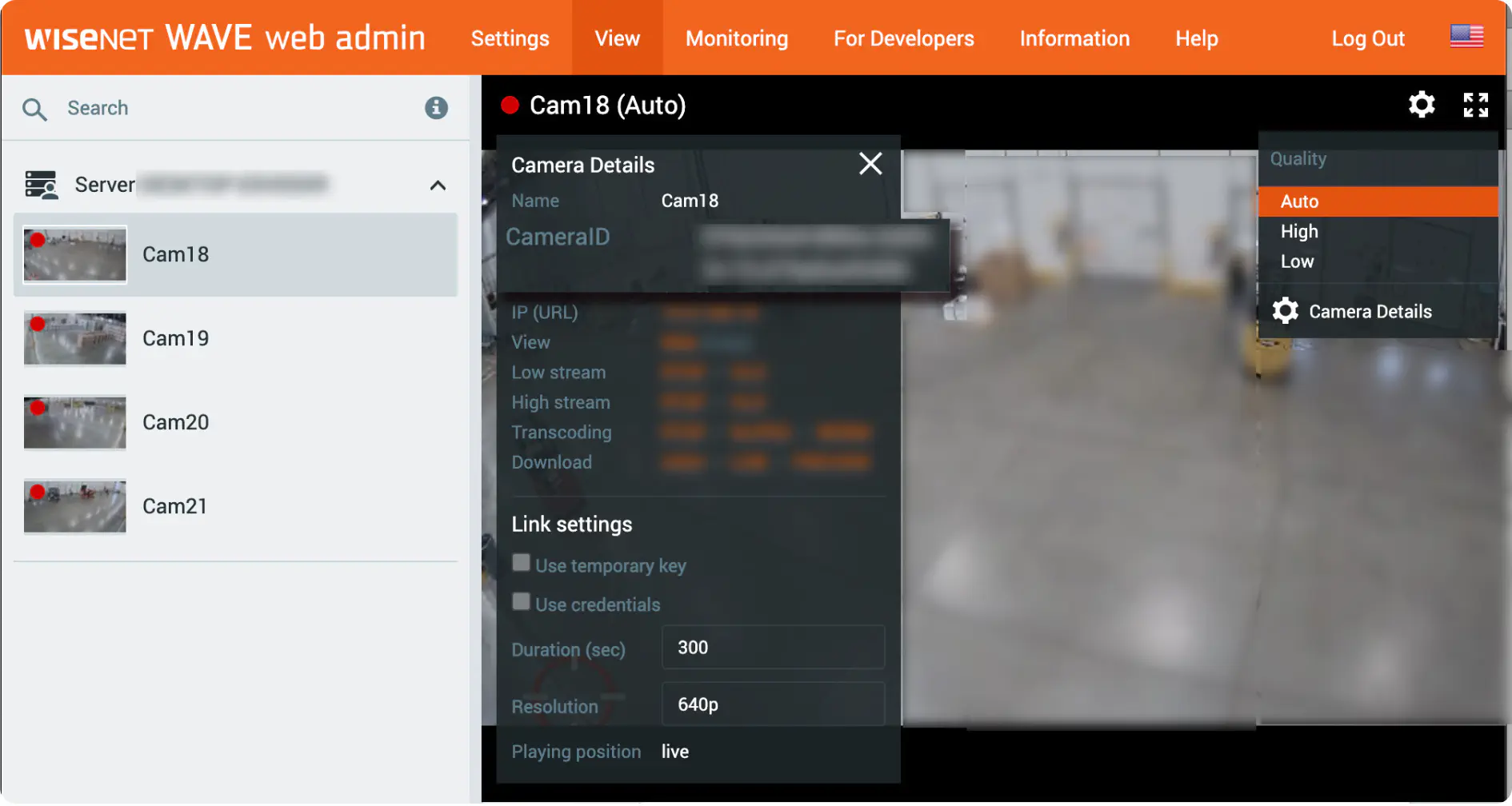Image resolution: width=1512 pixels, height=806 pixels.
Task: Open the View menu
Action: (617, 38)
